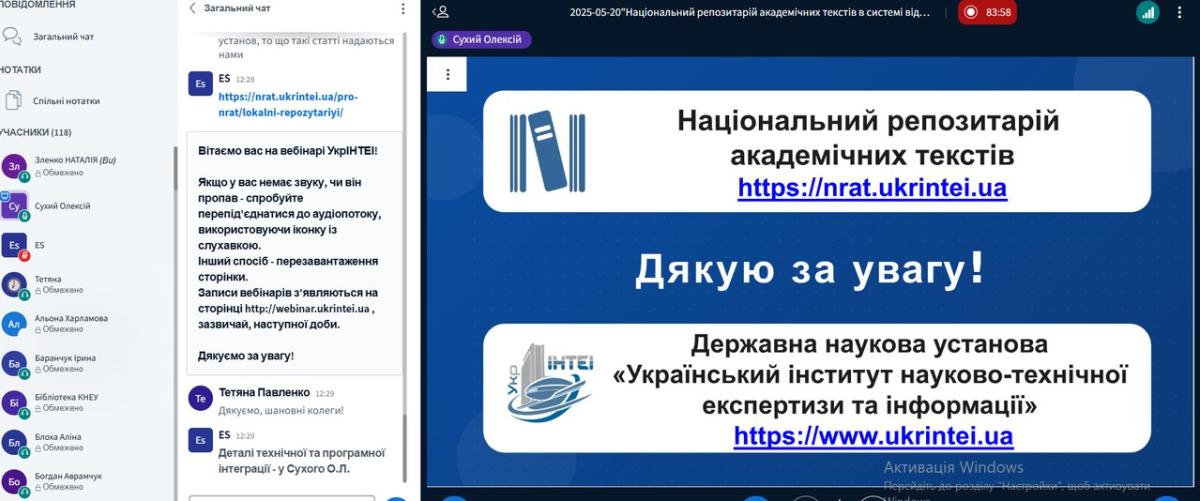Viewport: 1200px width, 501px height.
Task: Open shared notes document icon
Action: click(13, 101)
